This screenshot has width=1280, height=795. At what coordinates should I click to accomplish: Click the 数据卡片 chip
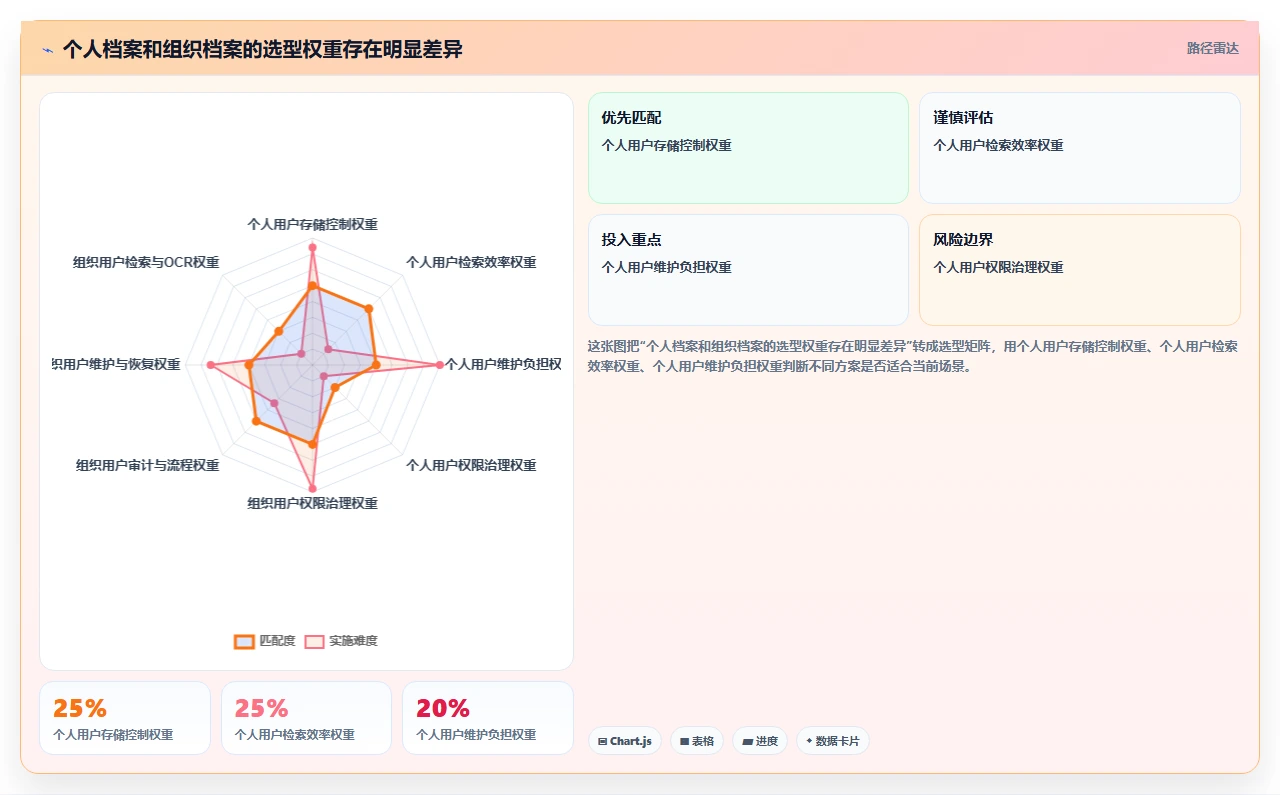pyautogui.click(x=833, y=741)
